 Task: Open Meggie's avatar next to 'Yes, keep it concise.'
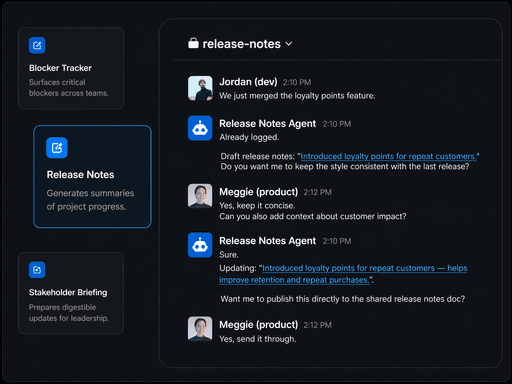click(200, 196)
